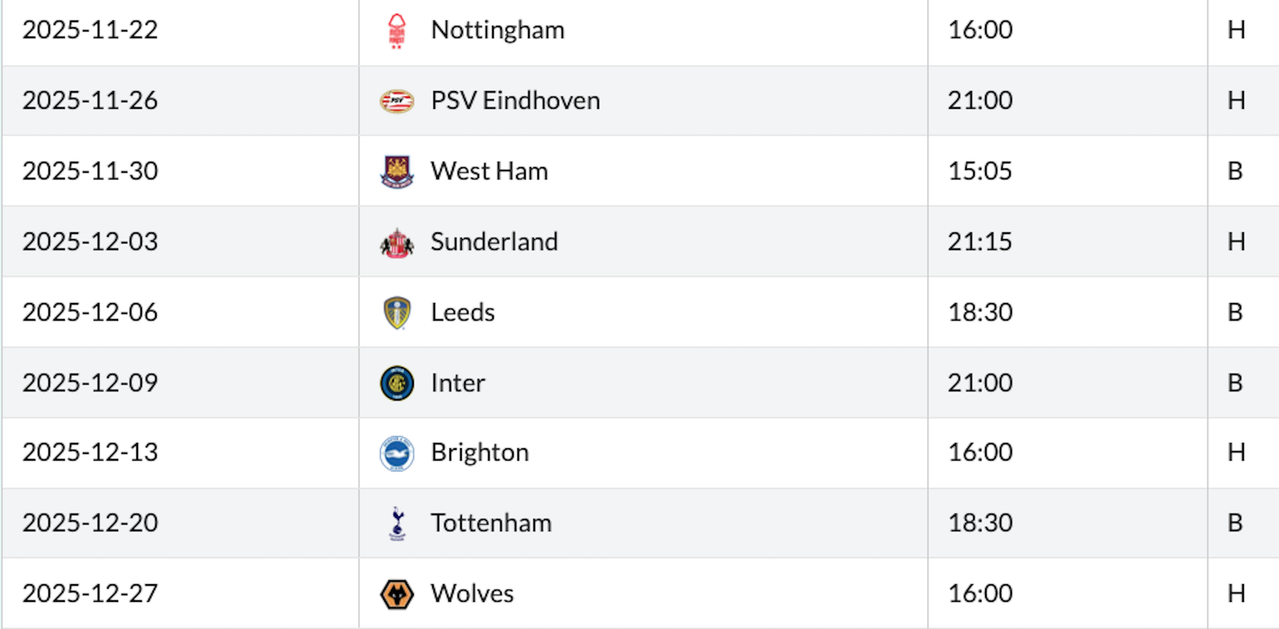Open the Nottingham team name link

pyautogui.click(x=497, y=30)
